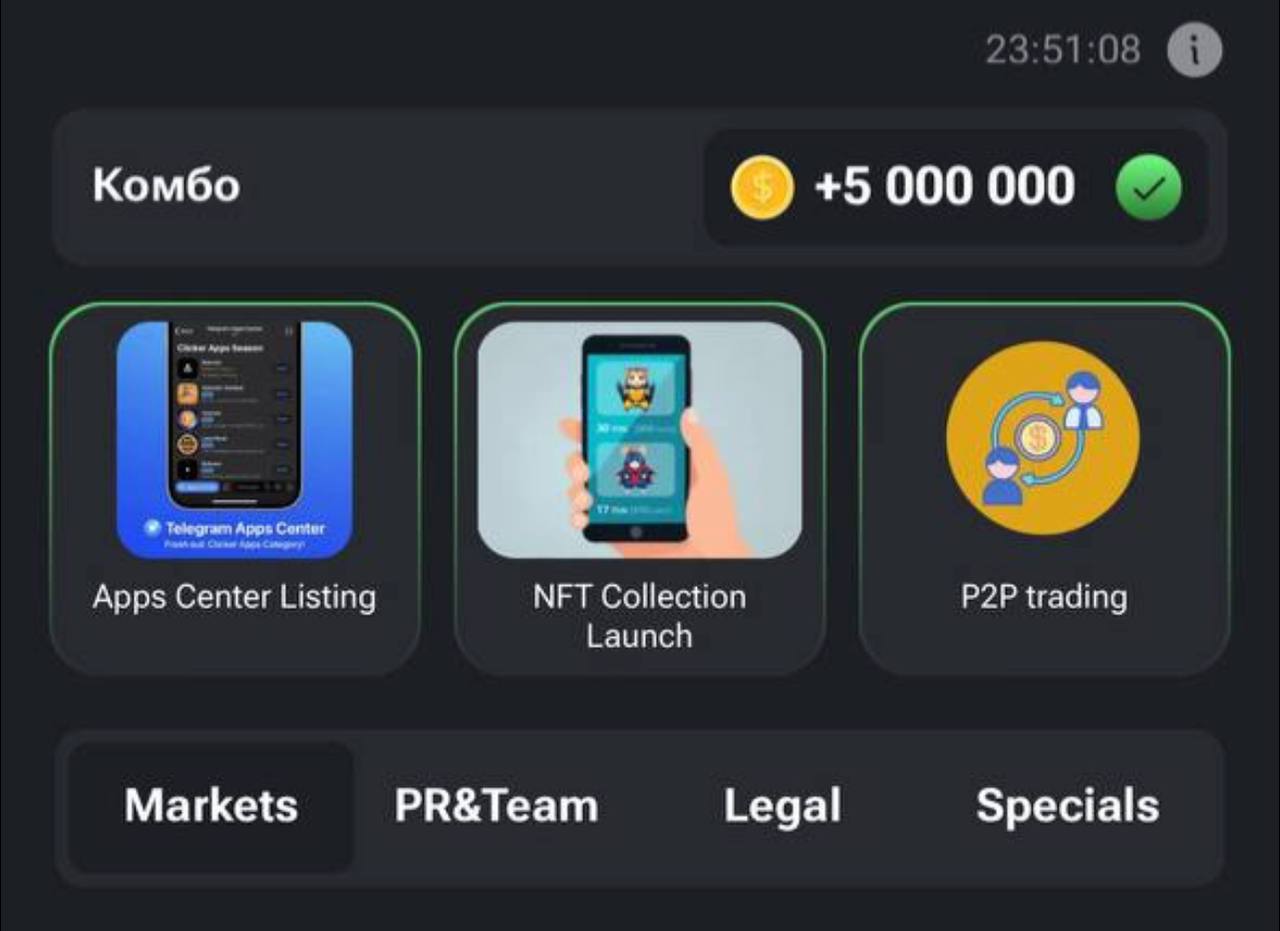Tap the Telegram logo in Apps Center card
This screenshot has height=931, width=1280.
152,528
